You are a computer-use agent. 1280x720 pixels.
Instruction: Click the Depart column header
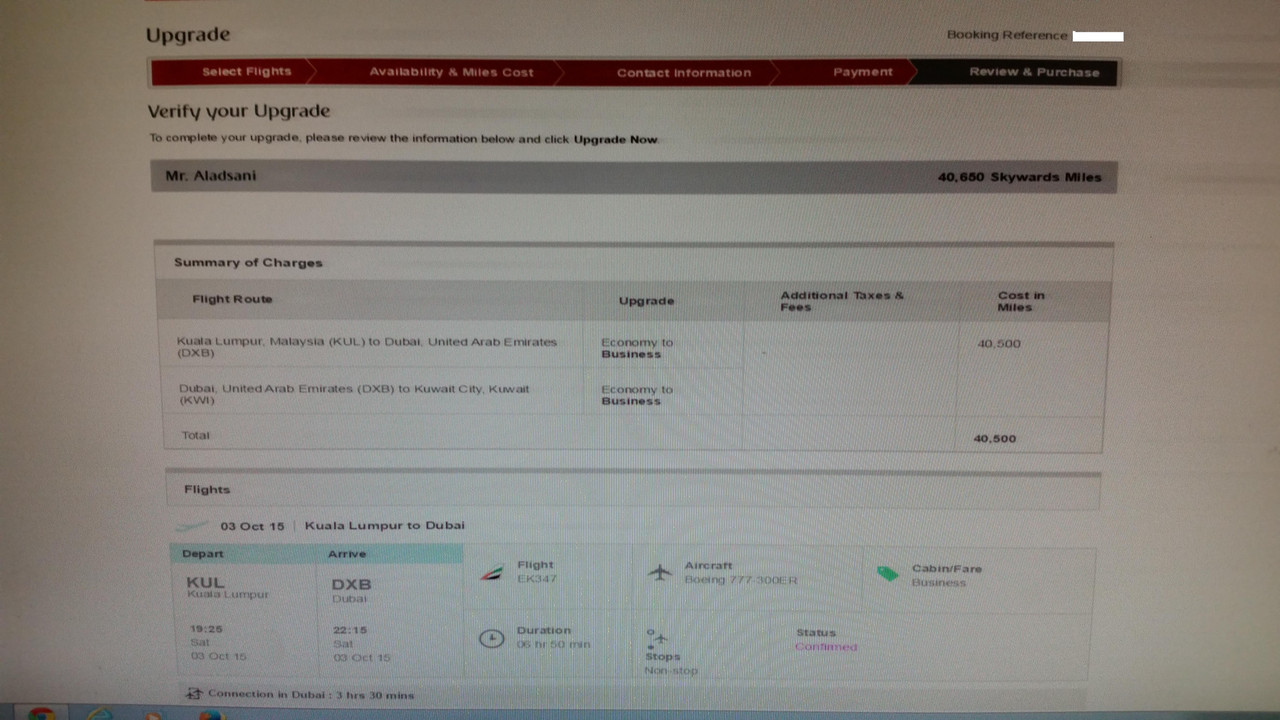tap(203, 554)
